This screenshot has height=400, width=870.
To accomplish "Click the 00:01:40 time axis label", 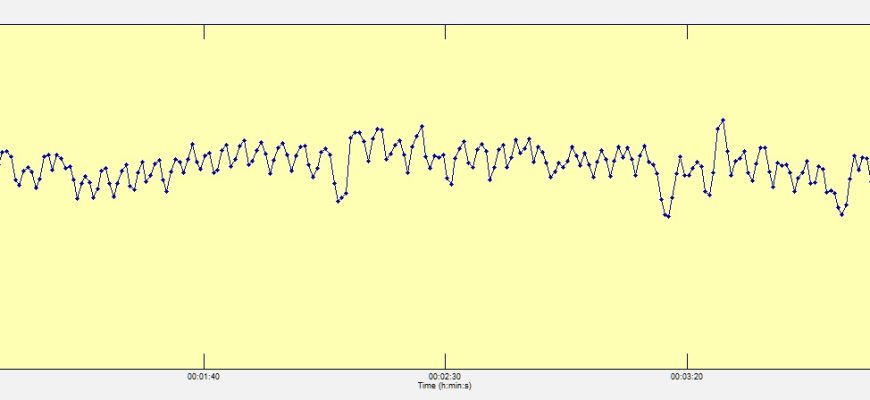I will tap(203, 377).
